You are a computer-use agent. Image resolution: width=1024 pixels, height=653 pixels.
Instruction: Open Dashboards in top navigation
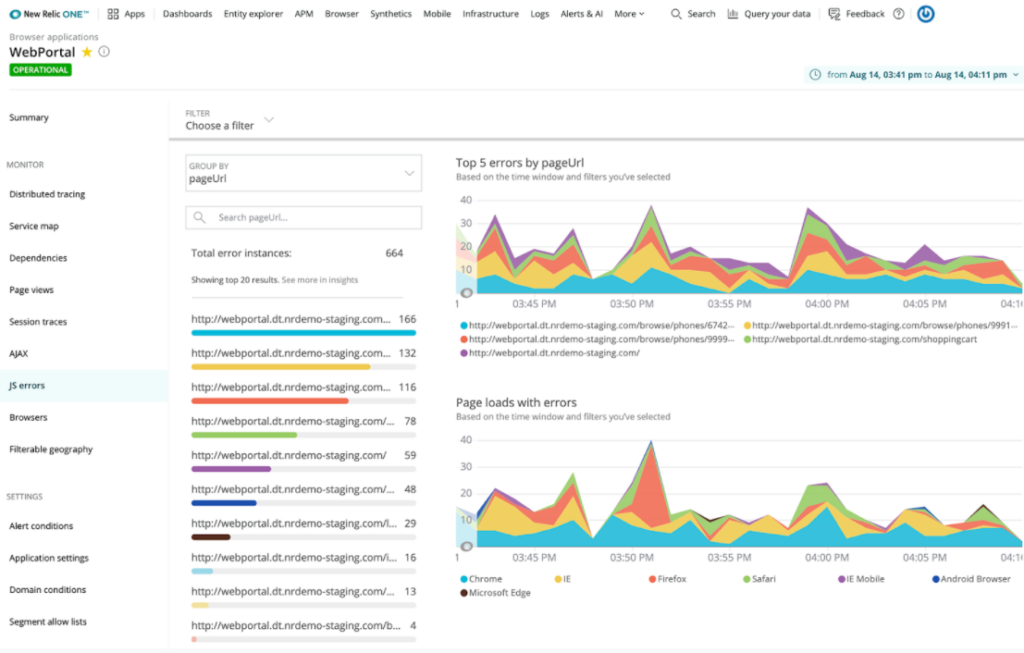click(187, 14)
